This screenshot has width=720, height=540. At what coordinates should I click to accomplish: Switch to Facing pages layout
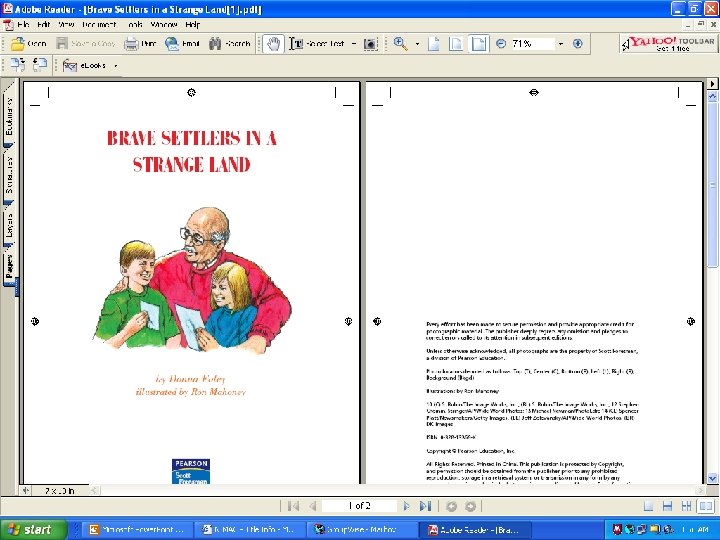(x=705, y=506)
